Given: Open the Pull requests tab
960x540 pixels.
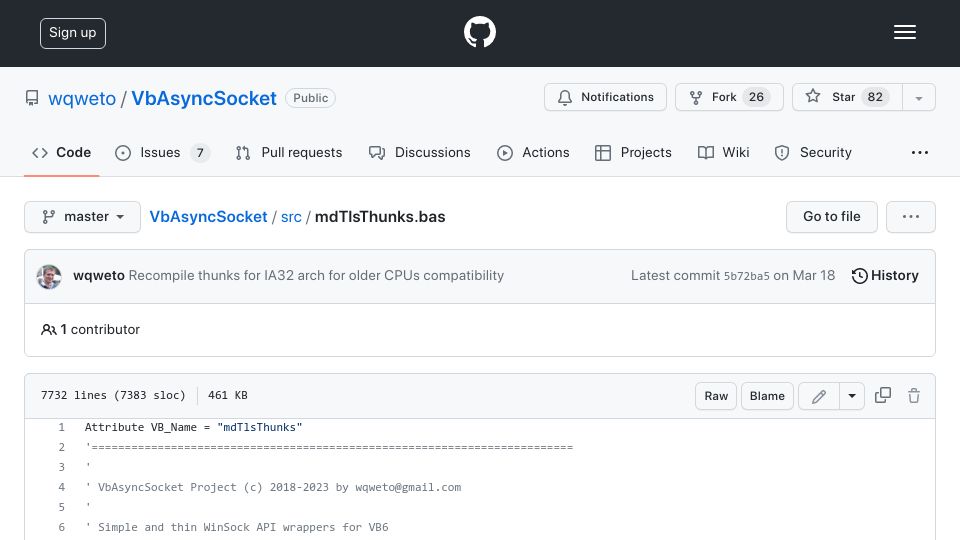Looking at the screenshot, I should point(289,152).
